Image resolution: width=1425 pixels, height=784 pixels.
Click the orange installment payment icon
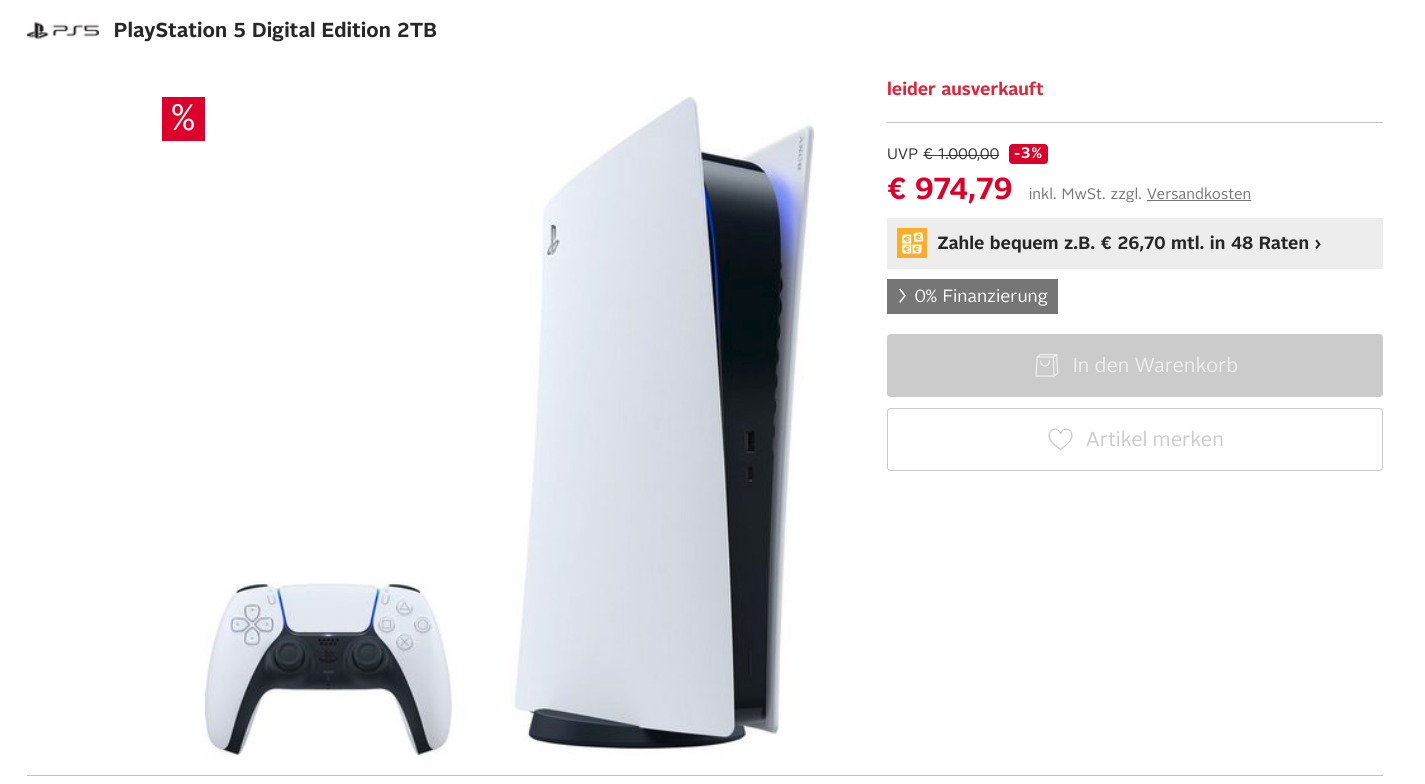[x=912, y=243]
